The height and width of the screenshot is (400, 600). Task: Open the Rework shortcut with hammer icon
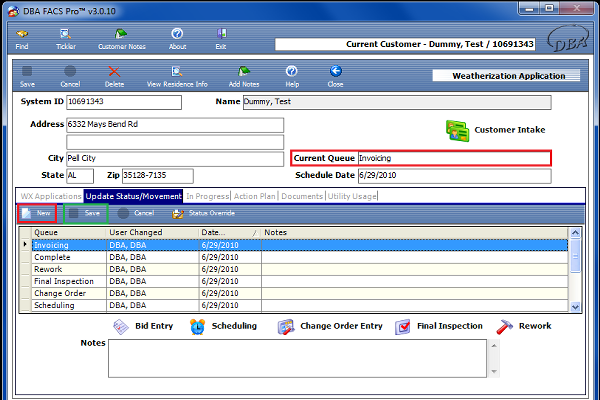[524, 327]
